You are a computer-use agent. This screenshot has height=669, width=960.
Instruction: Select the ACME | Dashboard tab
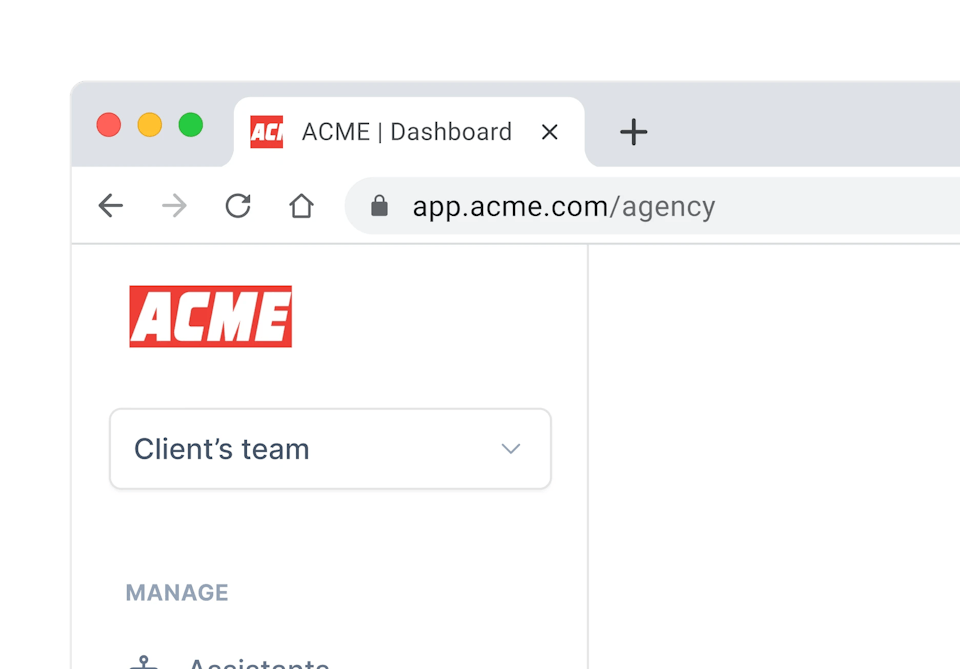click(409, 132)
